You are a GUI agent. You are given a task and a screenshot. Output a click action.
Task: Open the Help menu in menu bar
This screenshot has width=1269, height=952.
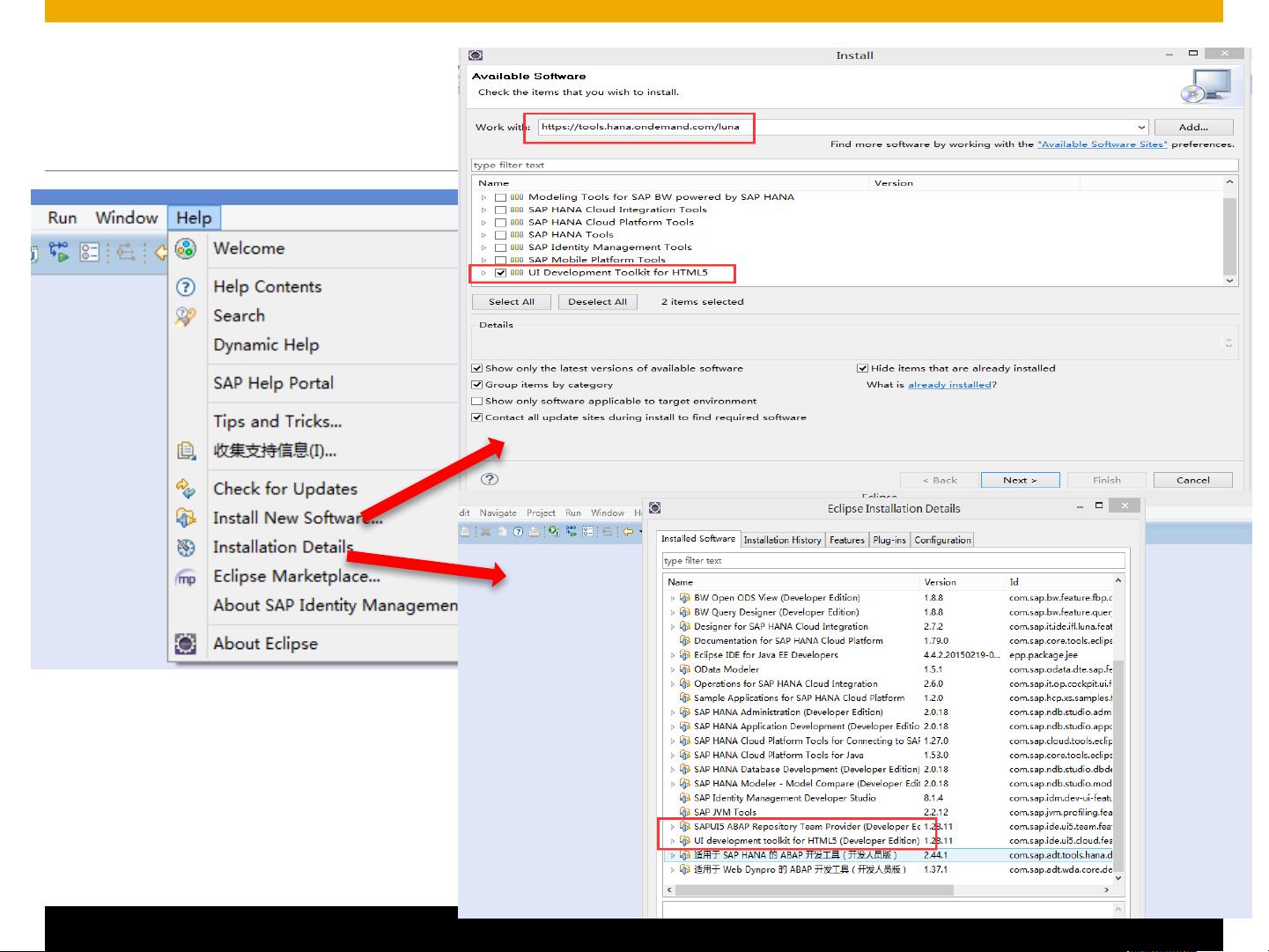194,218
